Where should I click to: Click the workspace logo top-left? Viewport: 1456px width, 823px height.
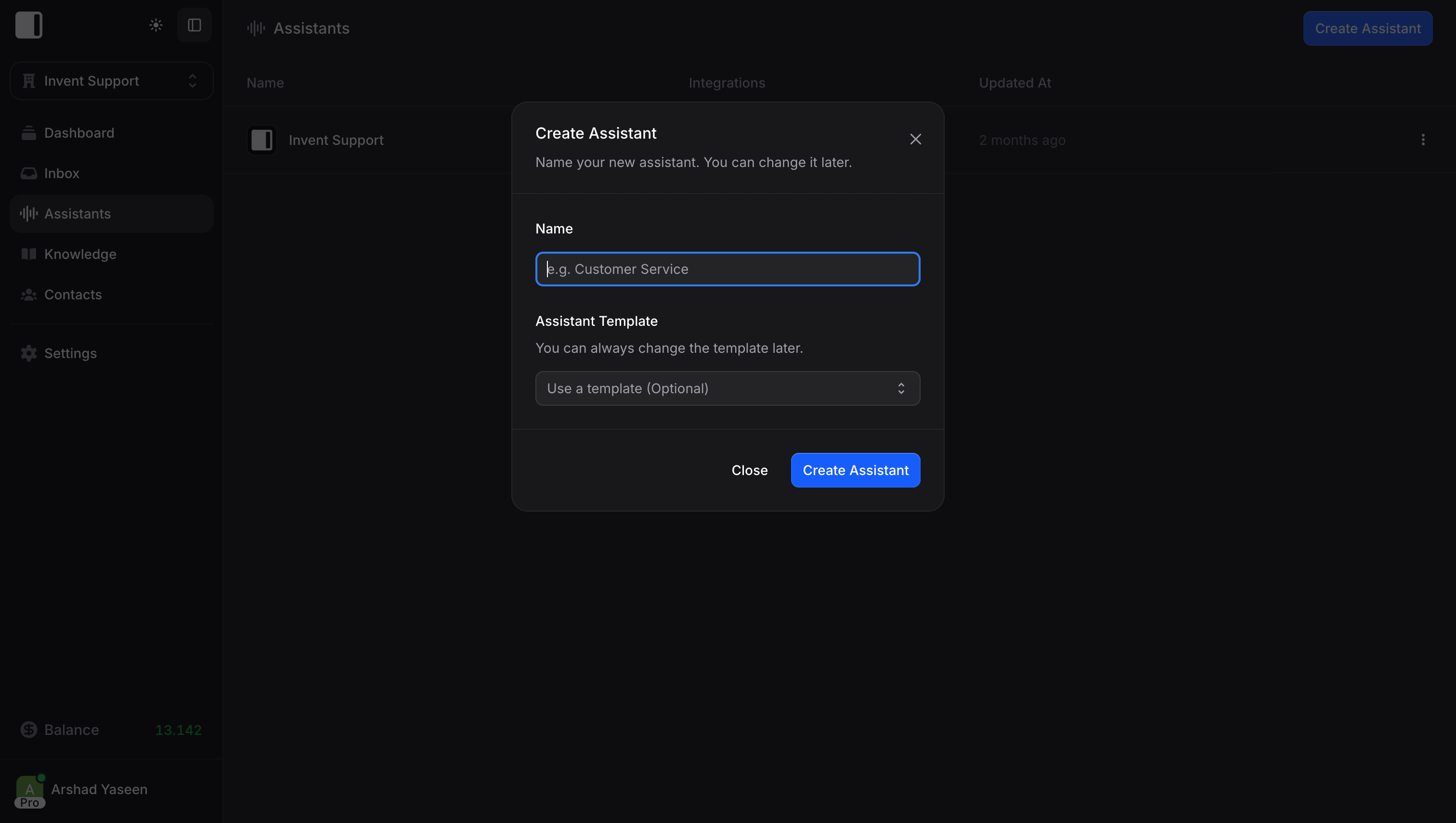click(29, 25)
